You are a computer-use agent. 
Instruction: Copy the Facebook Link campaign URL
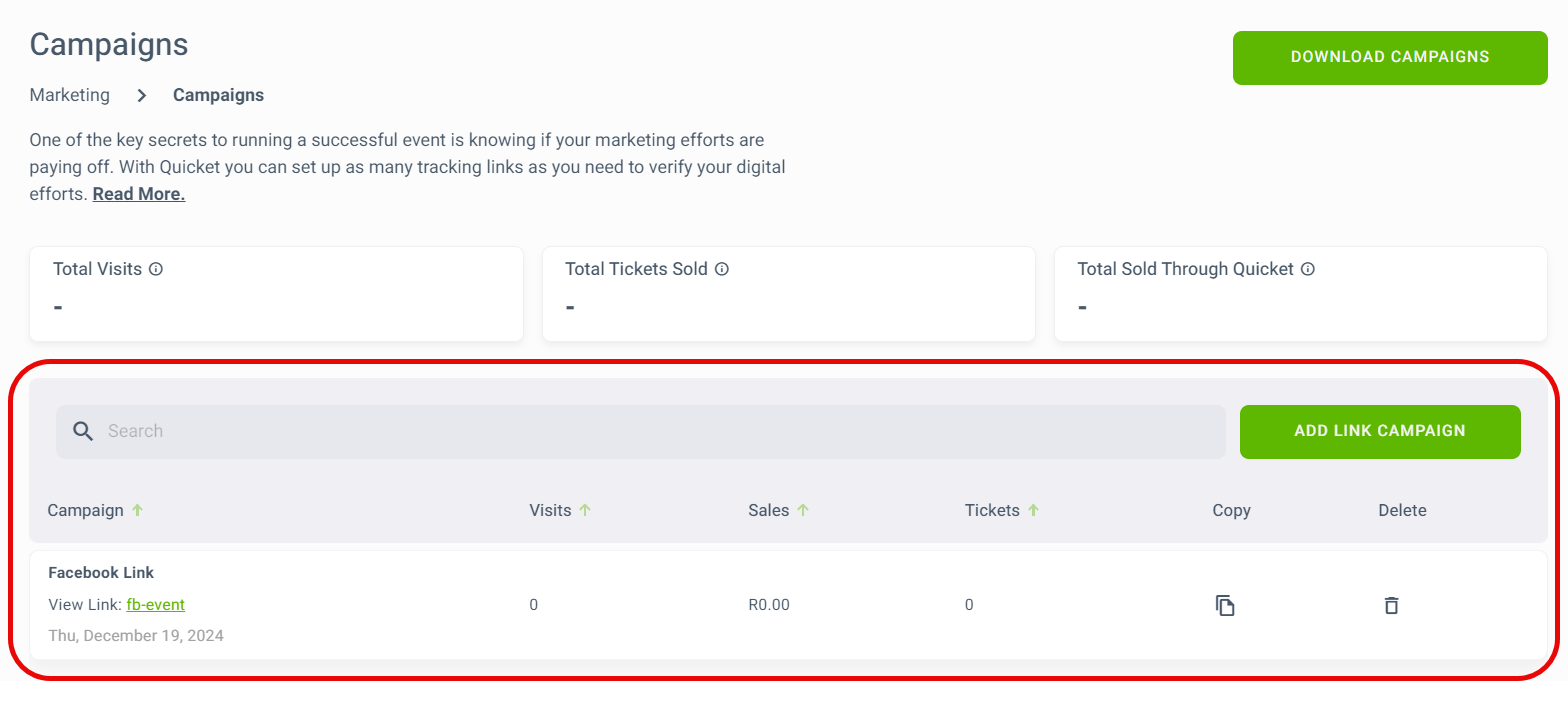(x=1225, y=605)
